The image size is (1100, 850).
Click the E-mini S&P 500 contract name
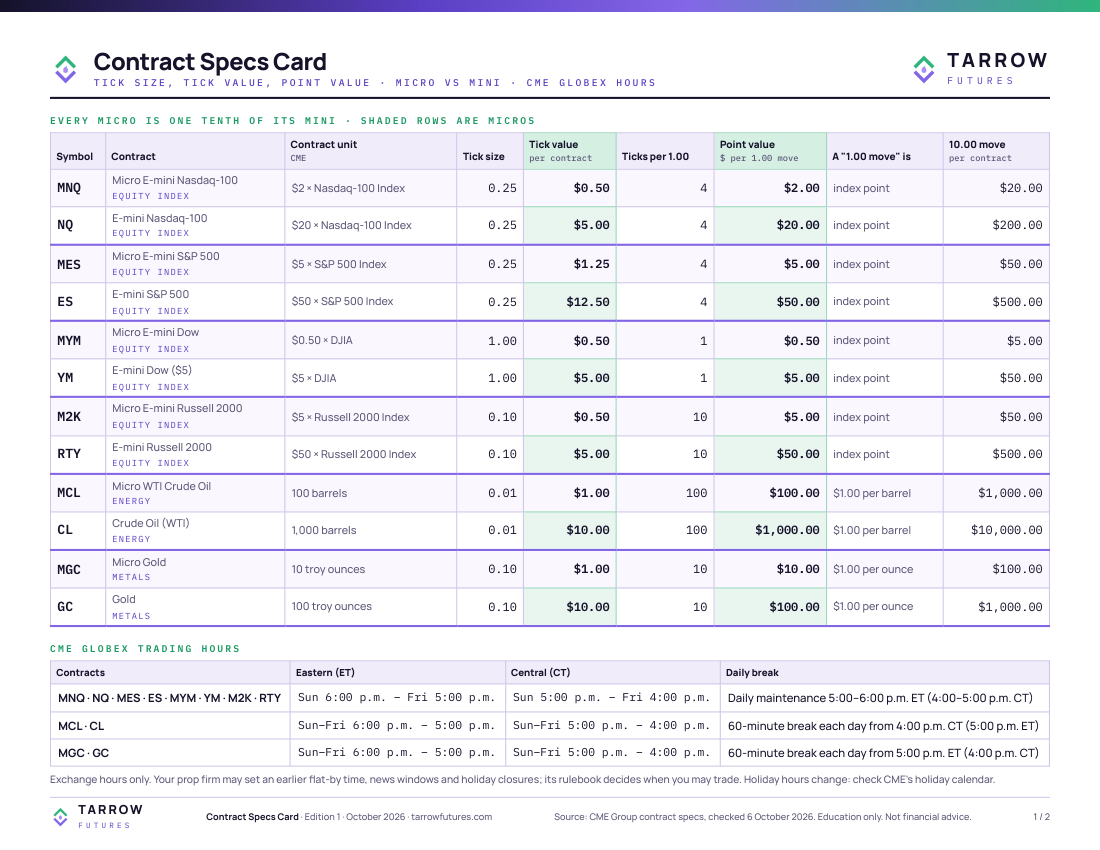150,295
